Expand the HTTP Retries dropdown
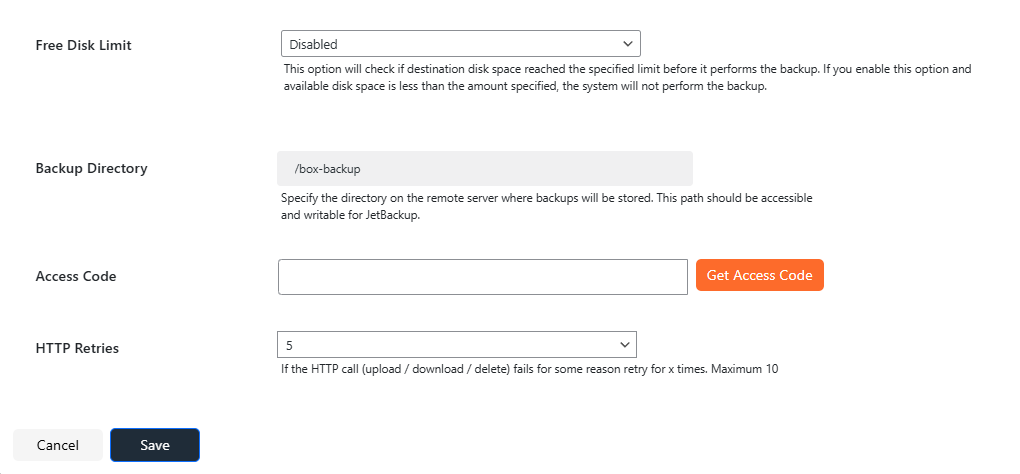This screenshot has height=474, width=1020. pos(456,345)
